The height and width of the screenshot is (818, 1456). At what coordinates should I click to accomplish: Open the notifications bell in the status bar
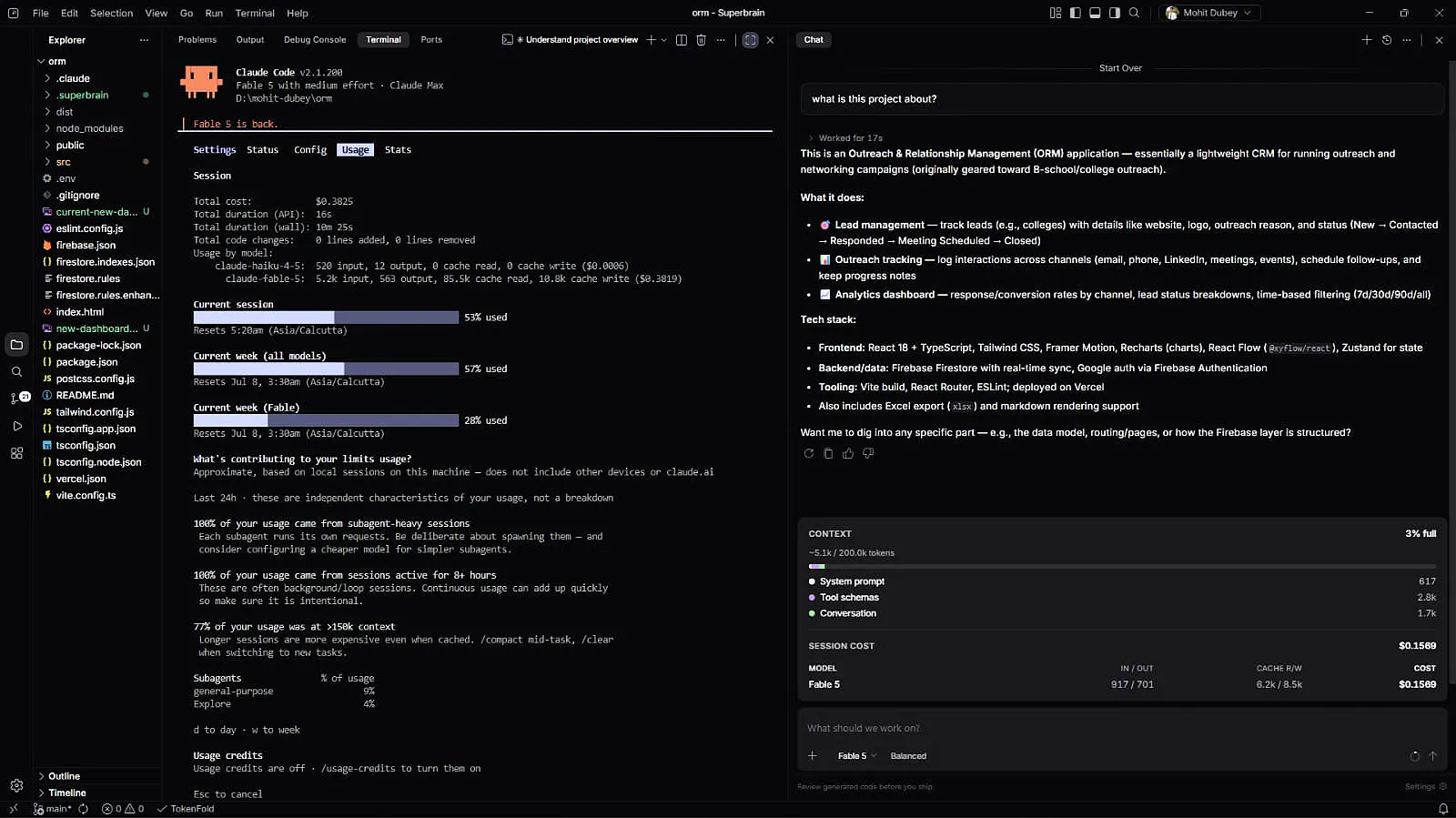coord(1442,809)
